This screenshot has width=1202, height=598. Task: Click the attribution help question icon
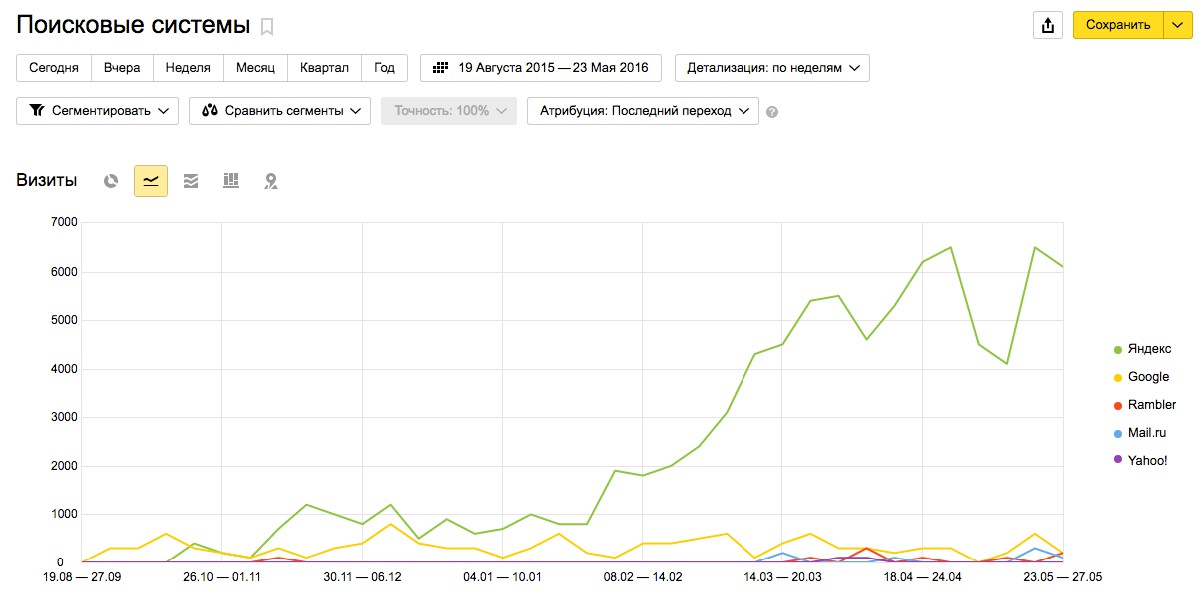pyautogui.click(x=771, y=112)
